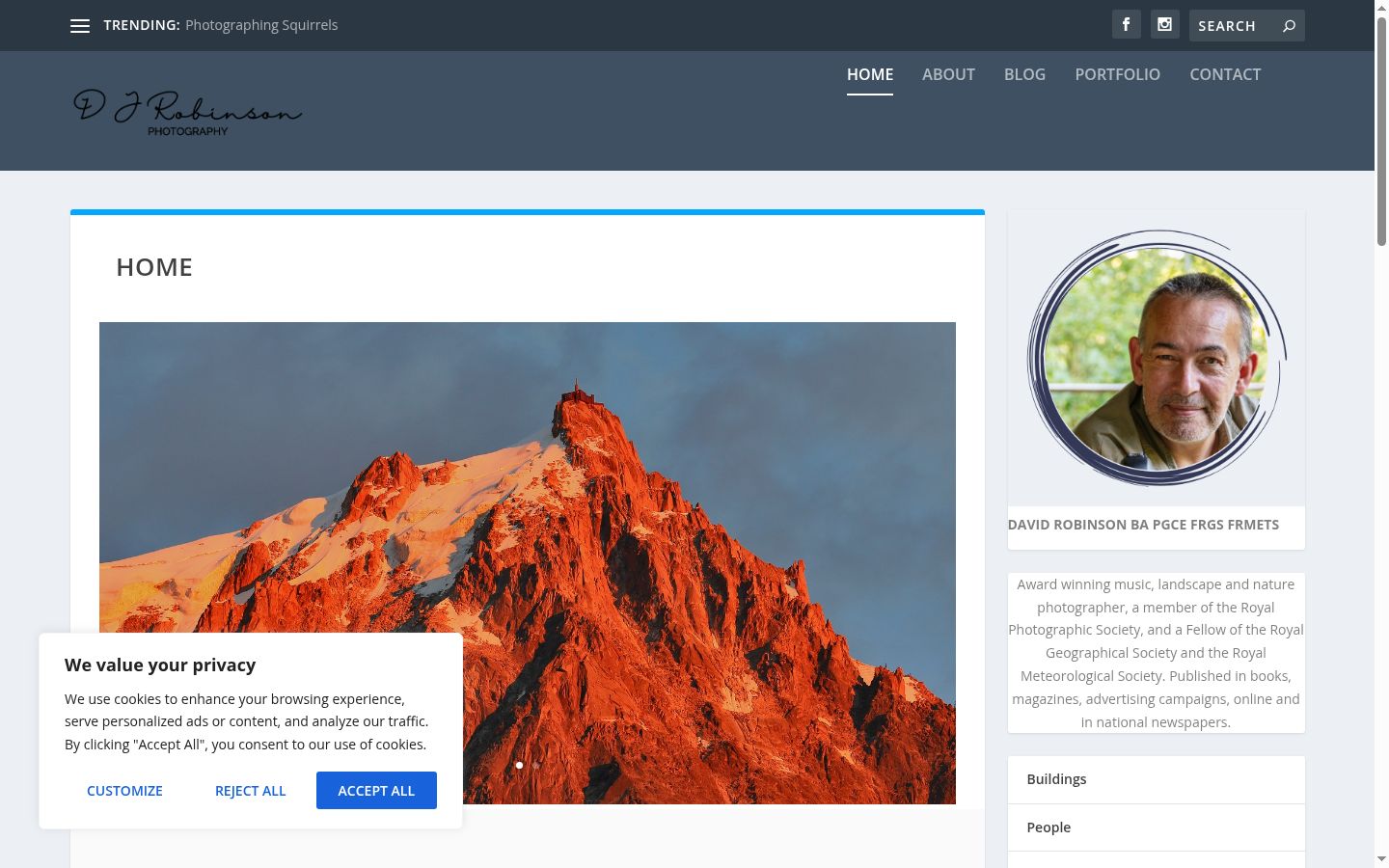1389x868 pixels.
Task: Open the People category link
Action: click(1049, 827)
